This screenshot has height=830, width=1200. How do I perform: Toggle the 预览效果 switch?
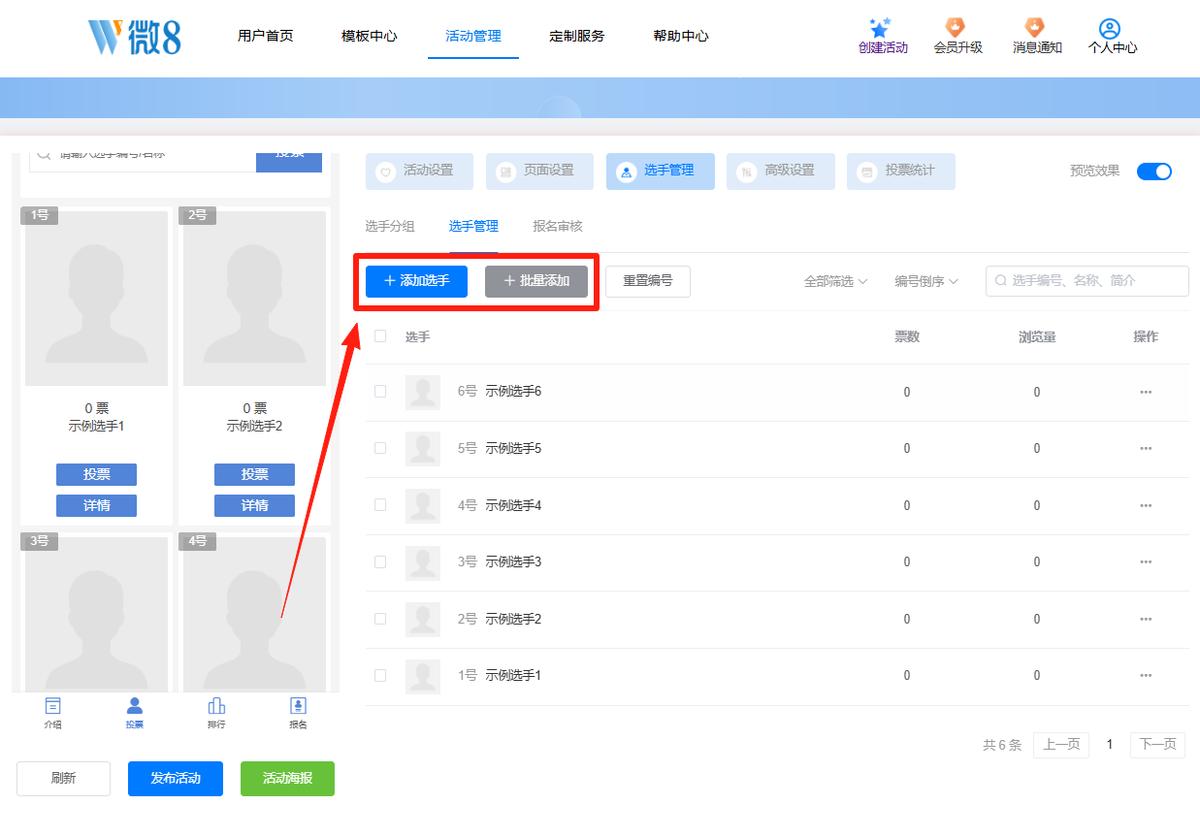point(1154,171)
